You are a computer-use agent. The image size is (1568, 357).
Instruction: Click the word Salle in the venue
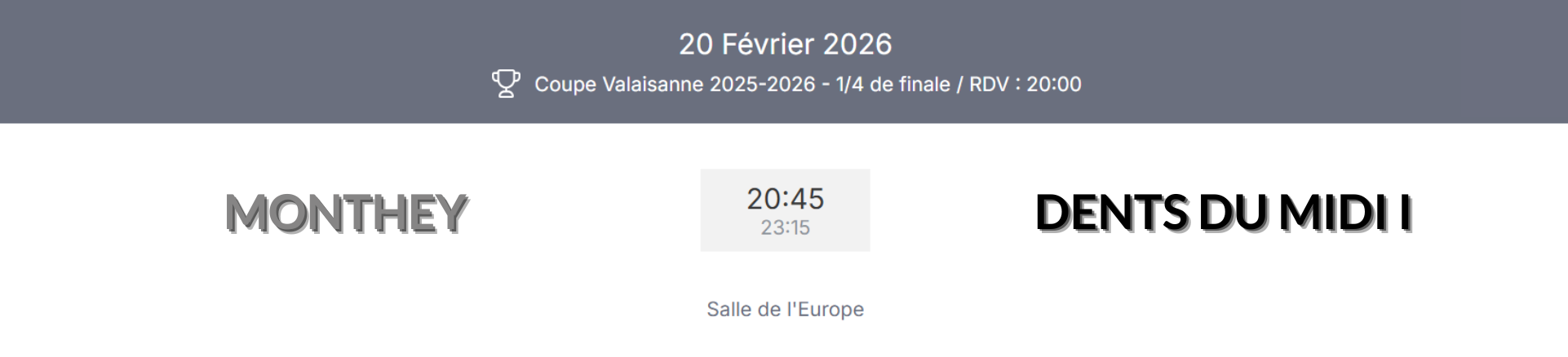click(729, 310)
